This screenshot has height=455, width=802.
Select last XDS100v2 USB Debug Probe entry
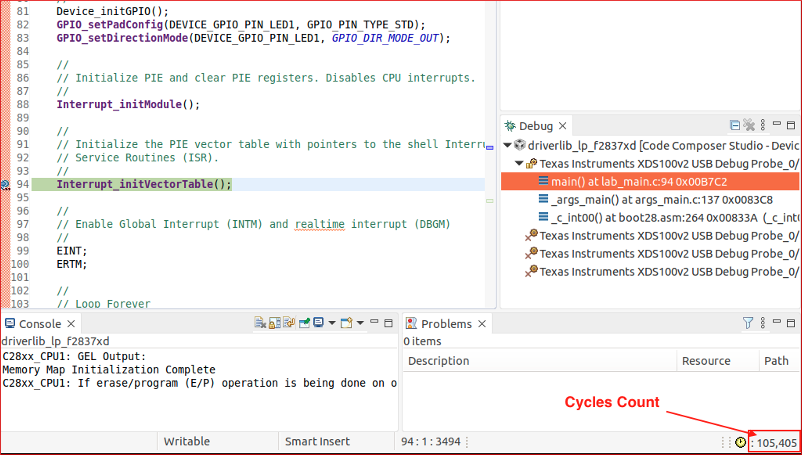point(662,271)
